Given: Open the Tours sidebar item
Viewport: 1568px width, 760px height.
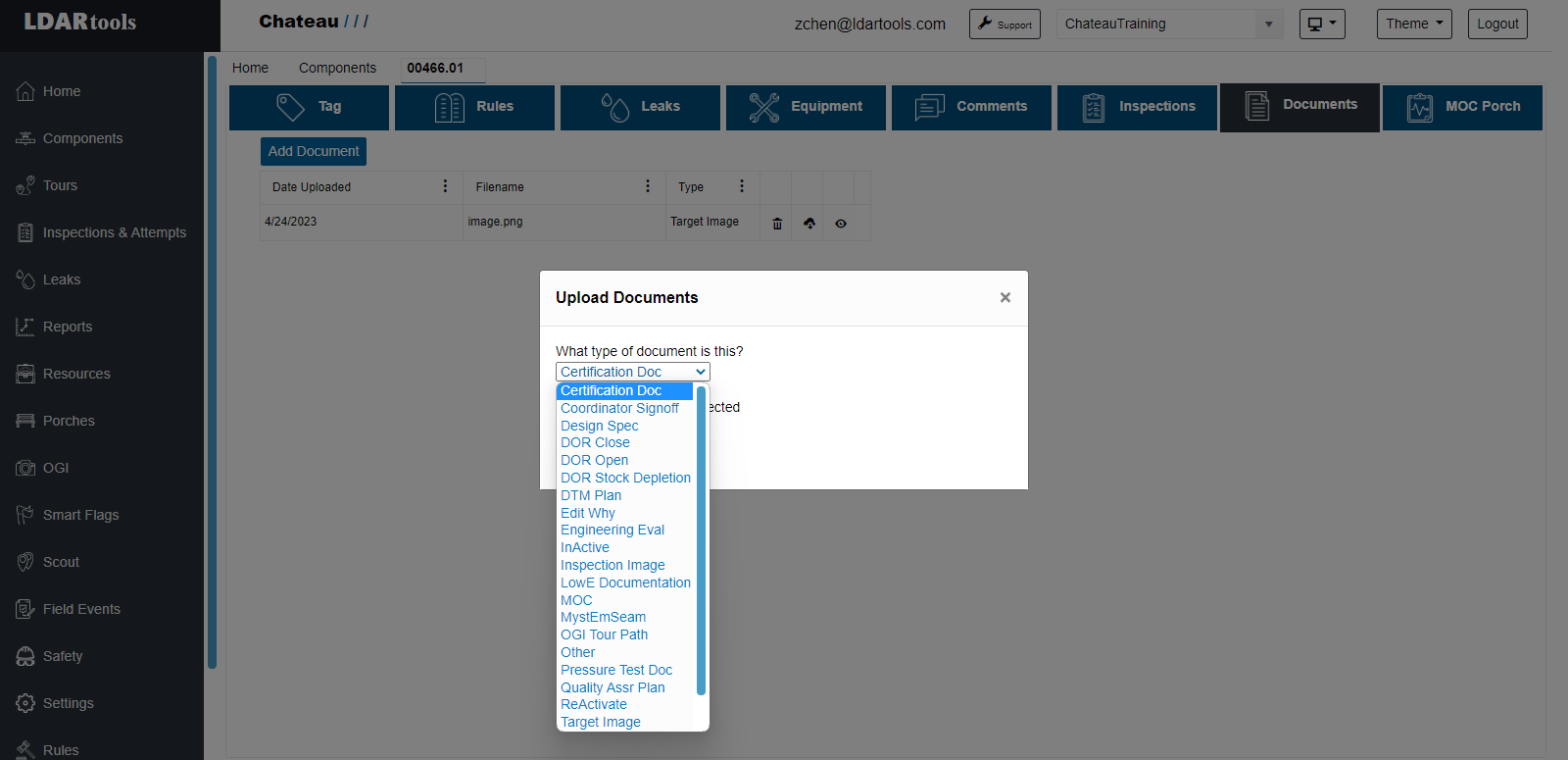Looking at the screenshot, I should [47, 185].
